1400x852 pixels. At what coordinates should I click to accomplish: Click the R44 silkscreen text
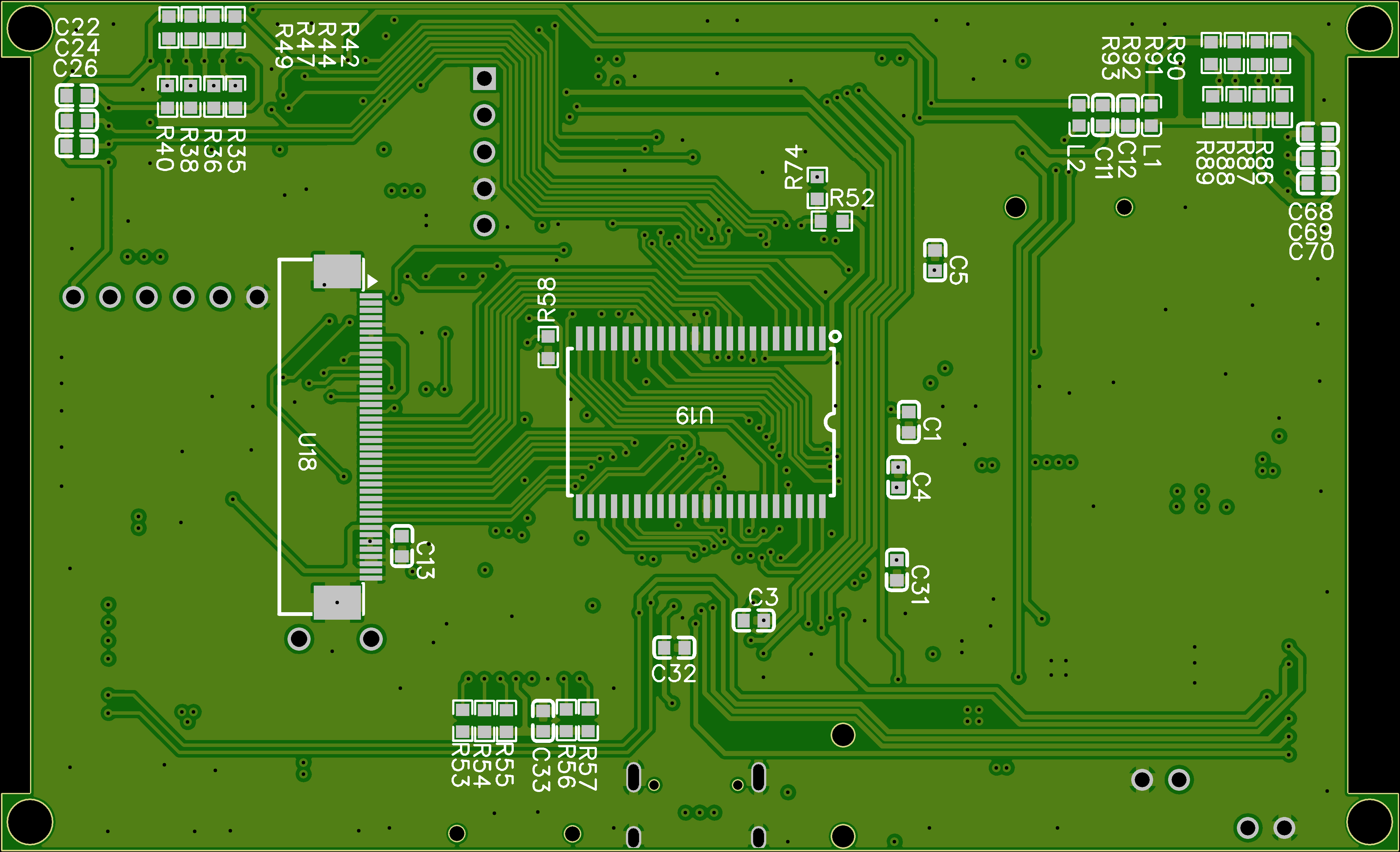pos(327,45)
